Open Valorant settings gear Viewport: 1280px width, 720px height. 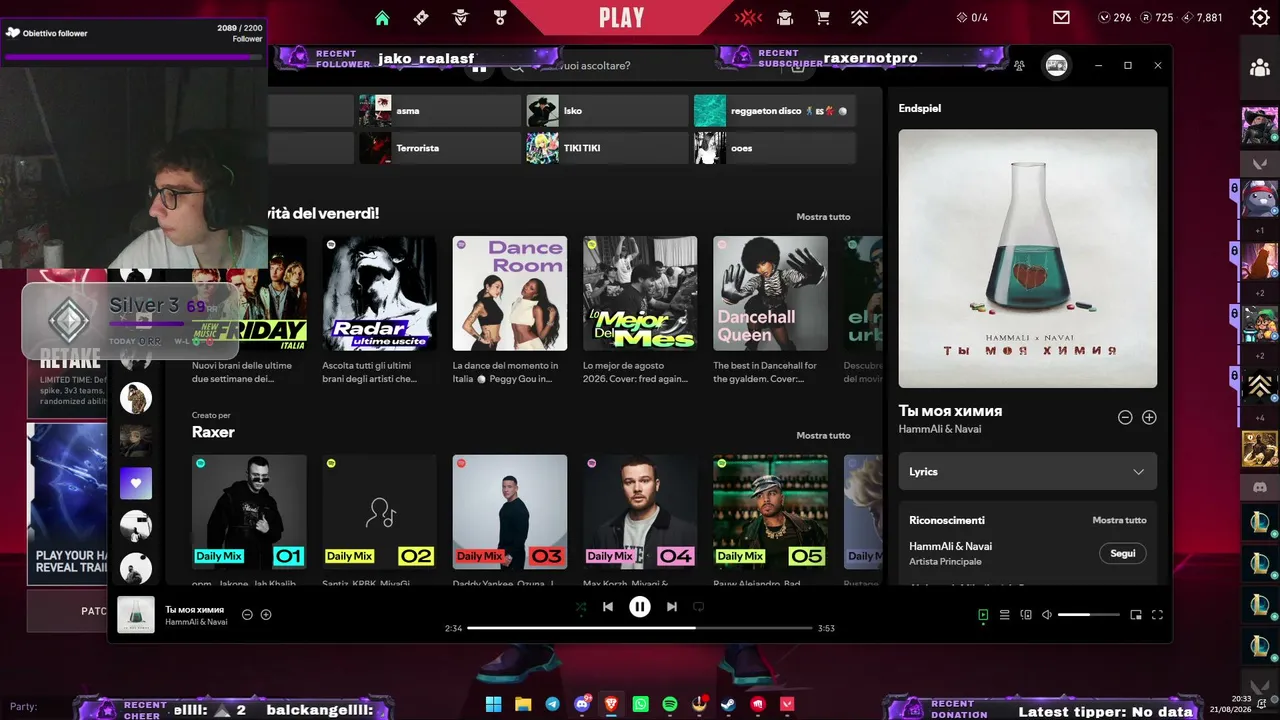click(x=1260, y=17)
